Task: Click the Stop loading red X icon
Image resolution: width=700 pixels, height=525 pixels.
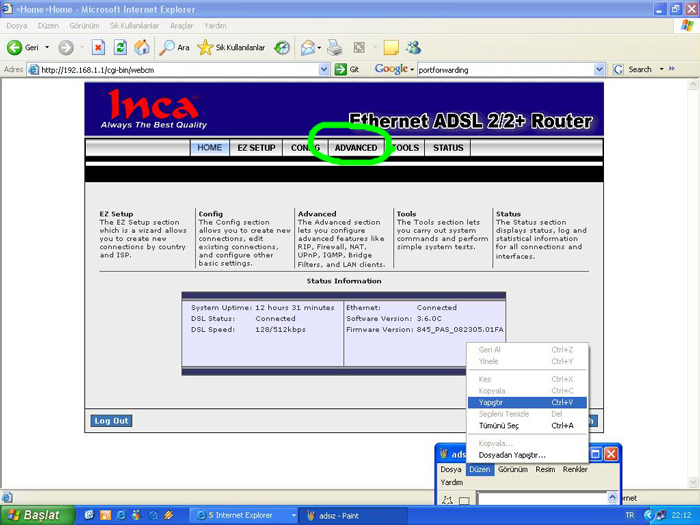Action: click(99, 47)
